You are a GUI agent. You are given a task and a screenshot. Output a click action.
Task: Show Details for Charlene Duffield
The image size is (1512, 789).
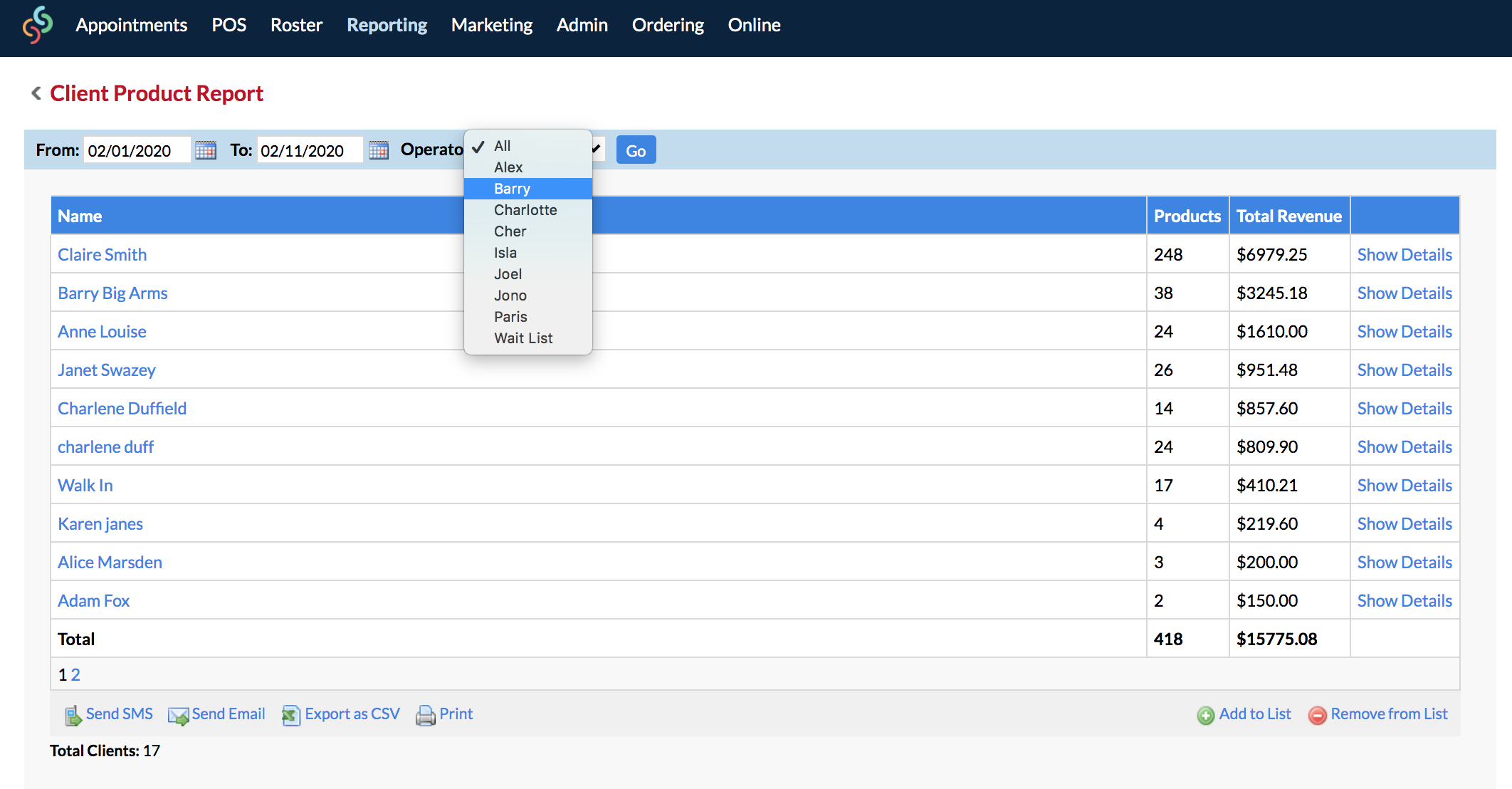(x=1405, y=409)
